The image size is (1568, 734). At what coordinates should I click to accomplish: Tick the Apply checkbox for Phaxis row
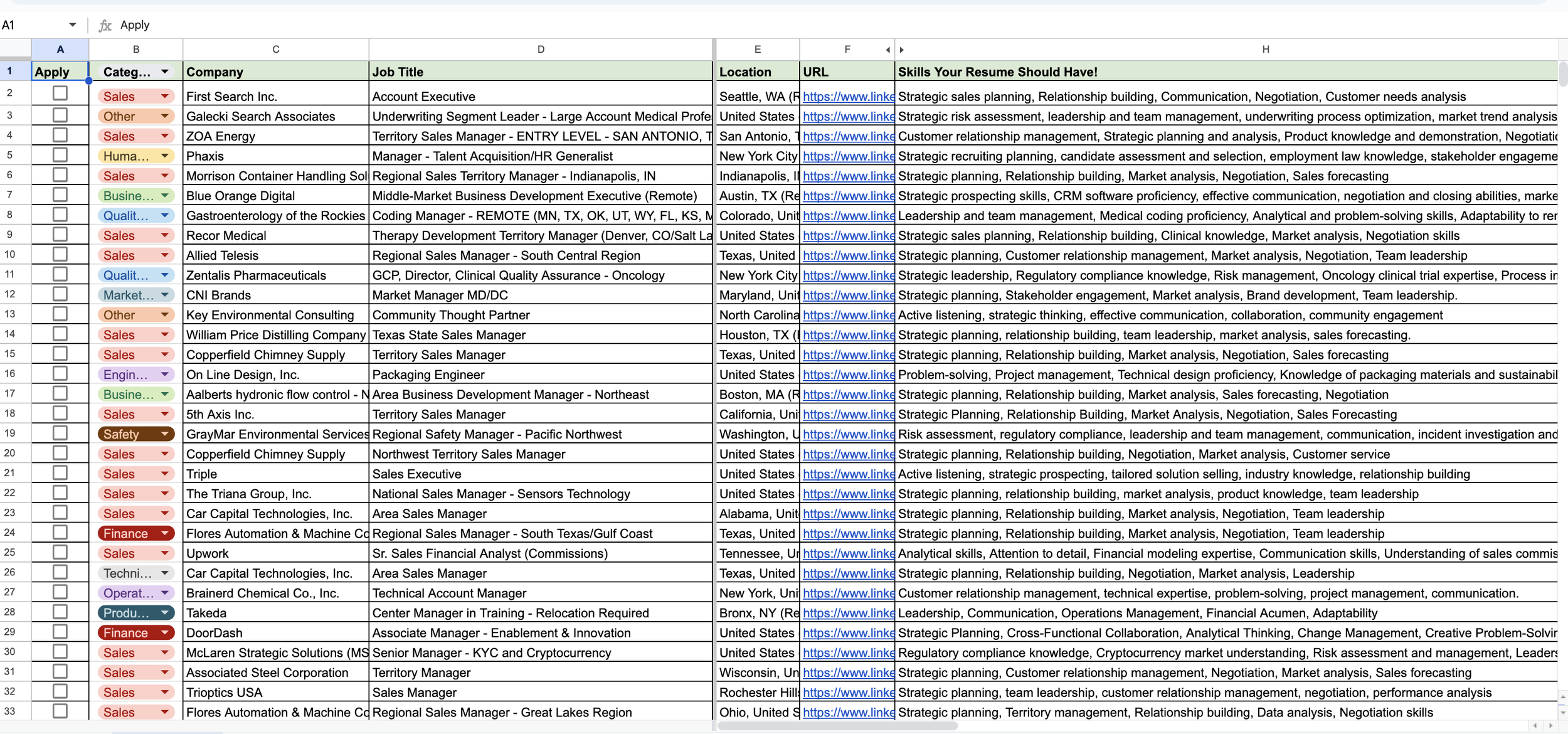(x=60, y=155)
